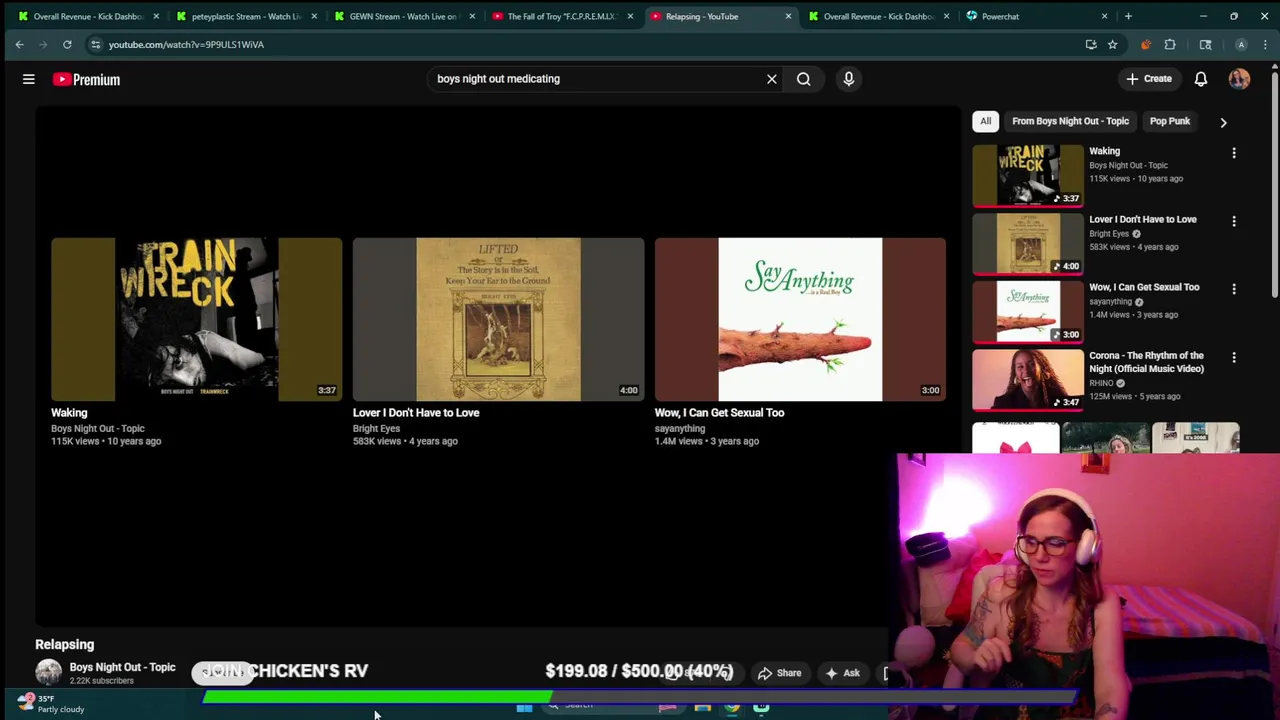Select the All filter chip
1280x720 pixels.
tap(985, 121)
